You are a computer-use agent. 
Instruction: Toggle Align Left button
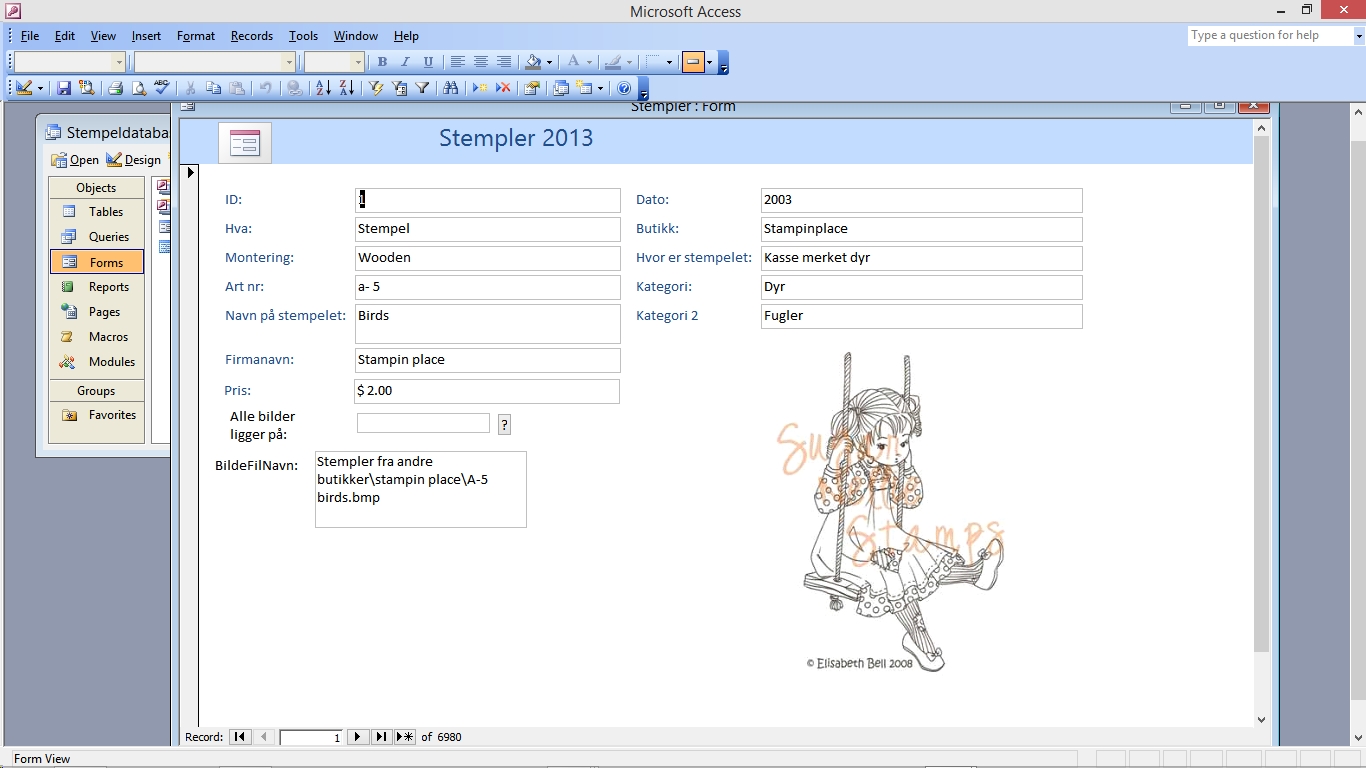pyautogui.click(x=458, y=62)
